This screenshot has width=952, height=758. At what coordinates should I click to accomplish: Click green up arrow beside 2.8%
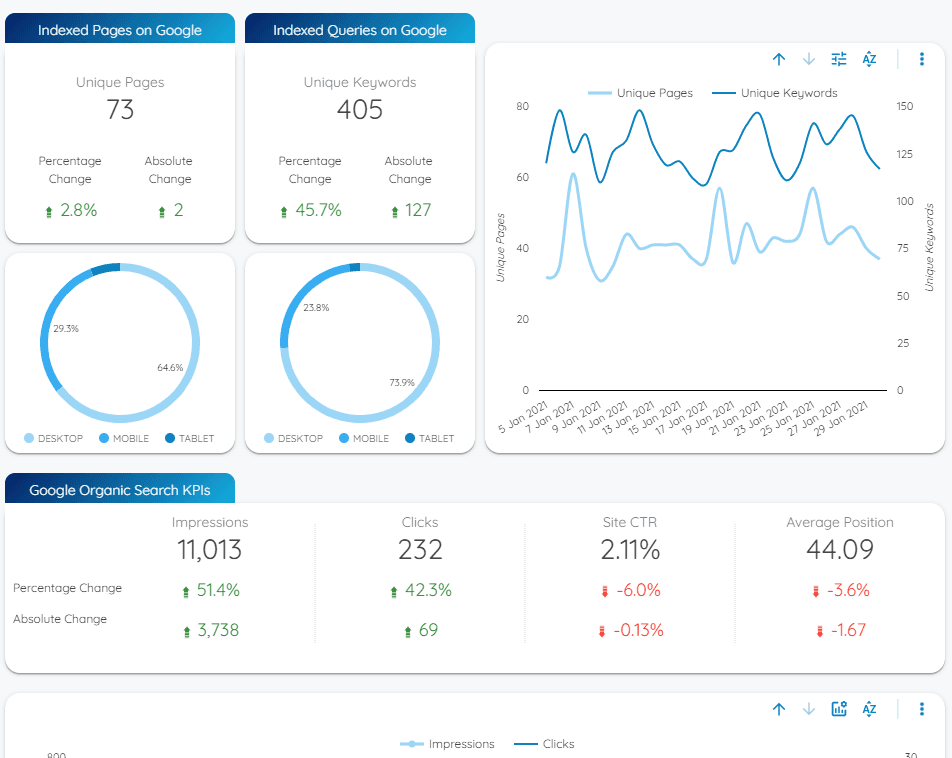49,212
